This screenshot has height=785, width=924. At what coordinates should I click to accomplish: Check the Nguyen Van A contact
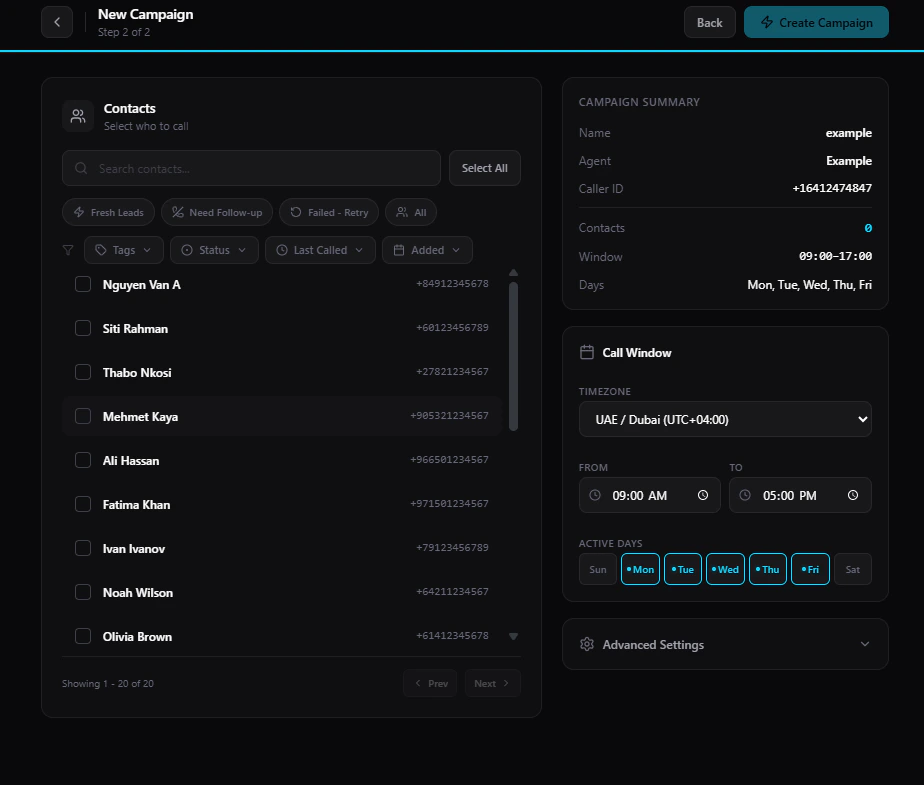coord(83,284)
